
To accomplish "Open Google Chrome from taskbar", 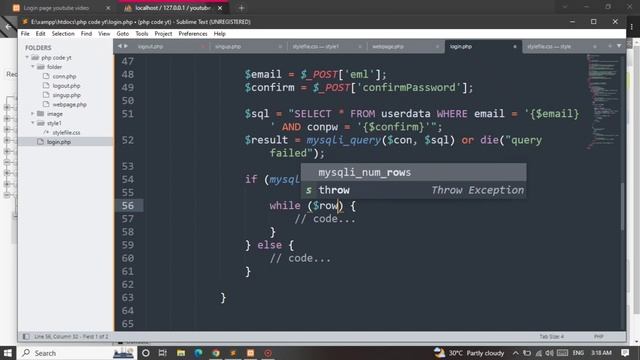I will (216, 353).
